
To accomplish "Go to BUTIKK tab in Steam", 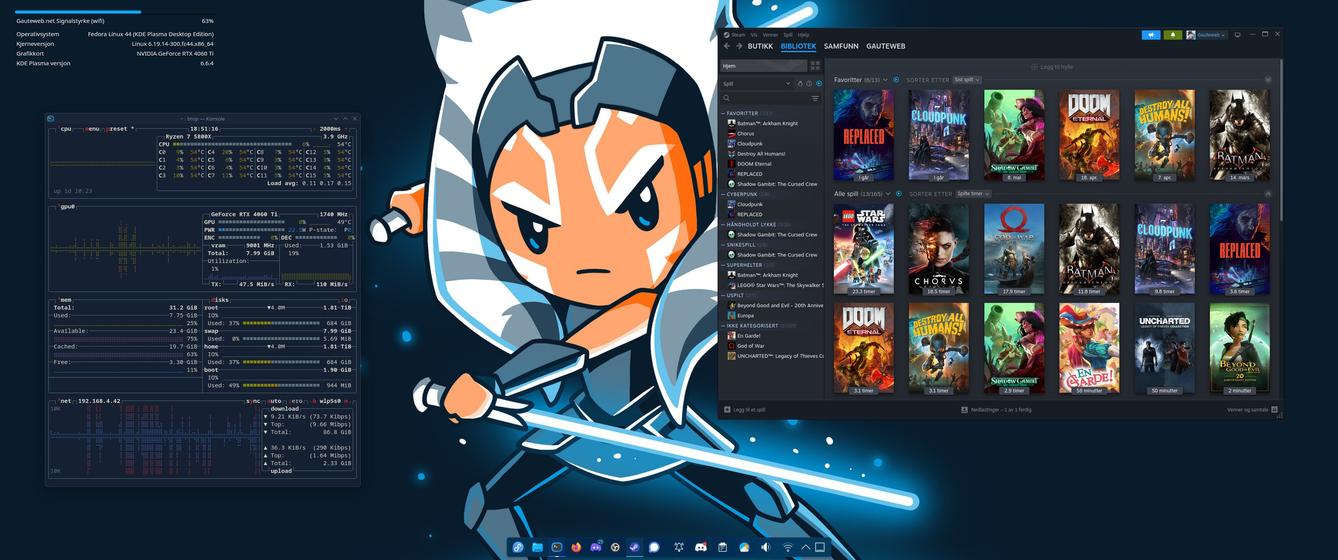I will click(x=760, y=46).
